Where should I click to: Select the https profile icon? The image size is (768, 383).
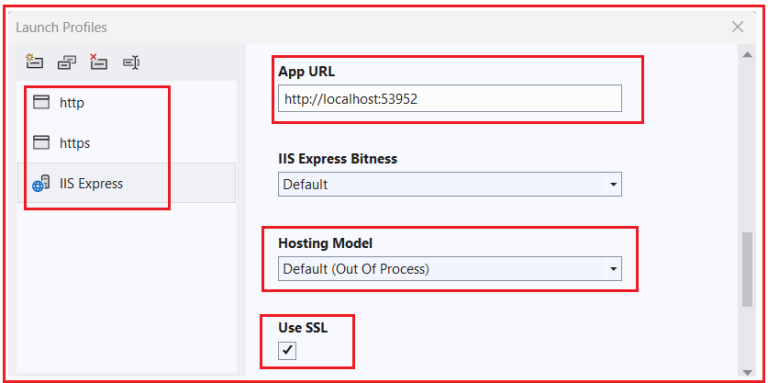pos(41,143)
